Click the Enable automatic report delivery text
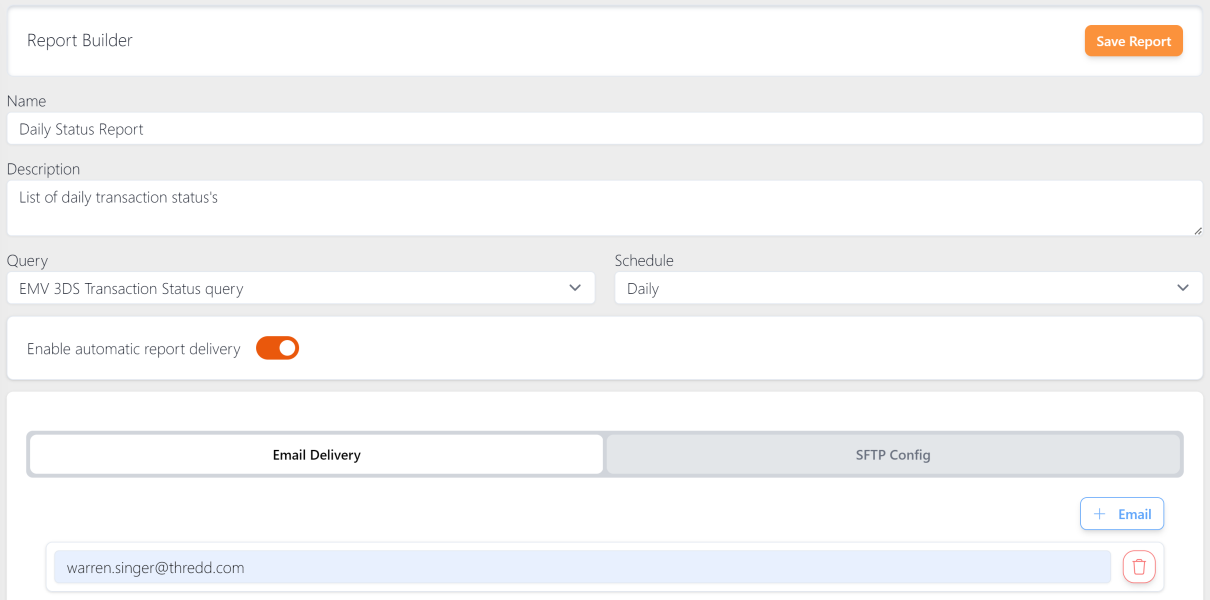Image resolution: width=1210 pixels, height=600 pixels. pos(134,349)
